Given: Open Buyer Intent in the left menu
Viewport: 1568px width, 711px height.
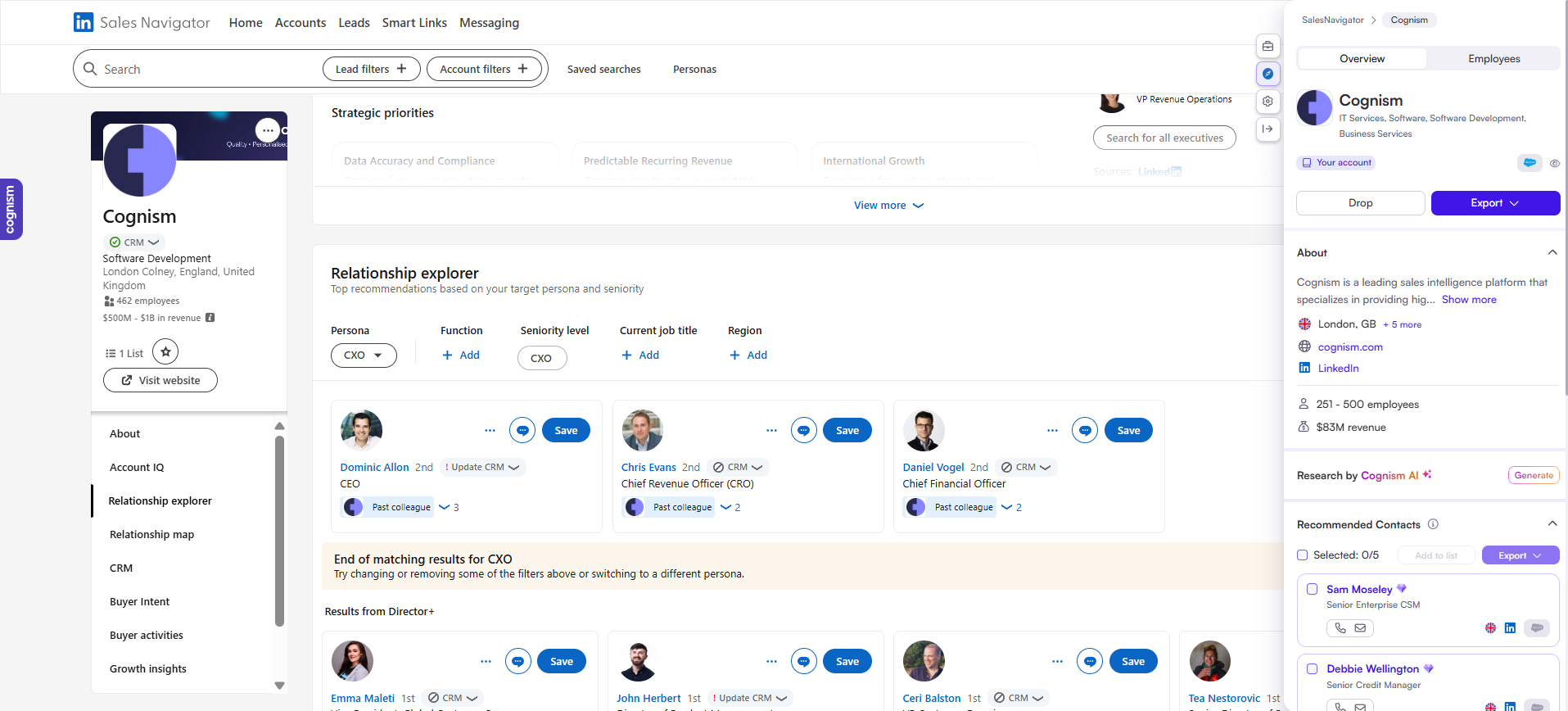Looking at the screenshot, I should [x=140, y=602].
